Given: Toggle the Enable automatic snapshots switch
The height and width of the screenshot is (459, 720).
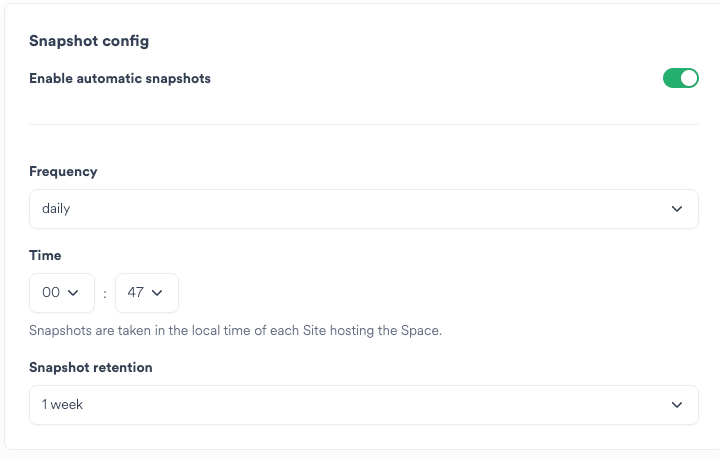Looking at the screenshot, I should (680, 78).
